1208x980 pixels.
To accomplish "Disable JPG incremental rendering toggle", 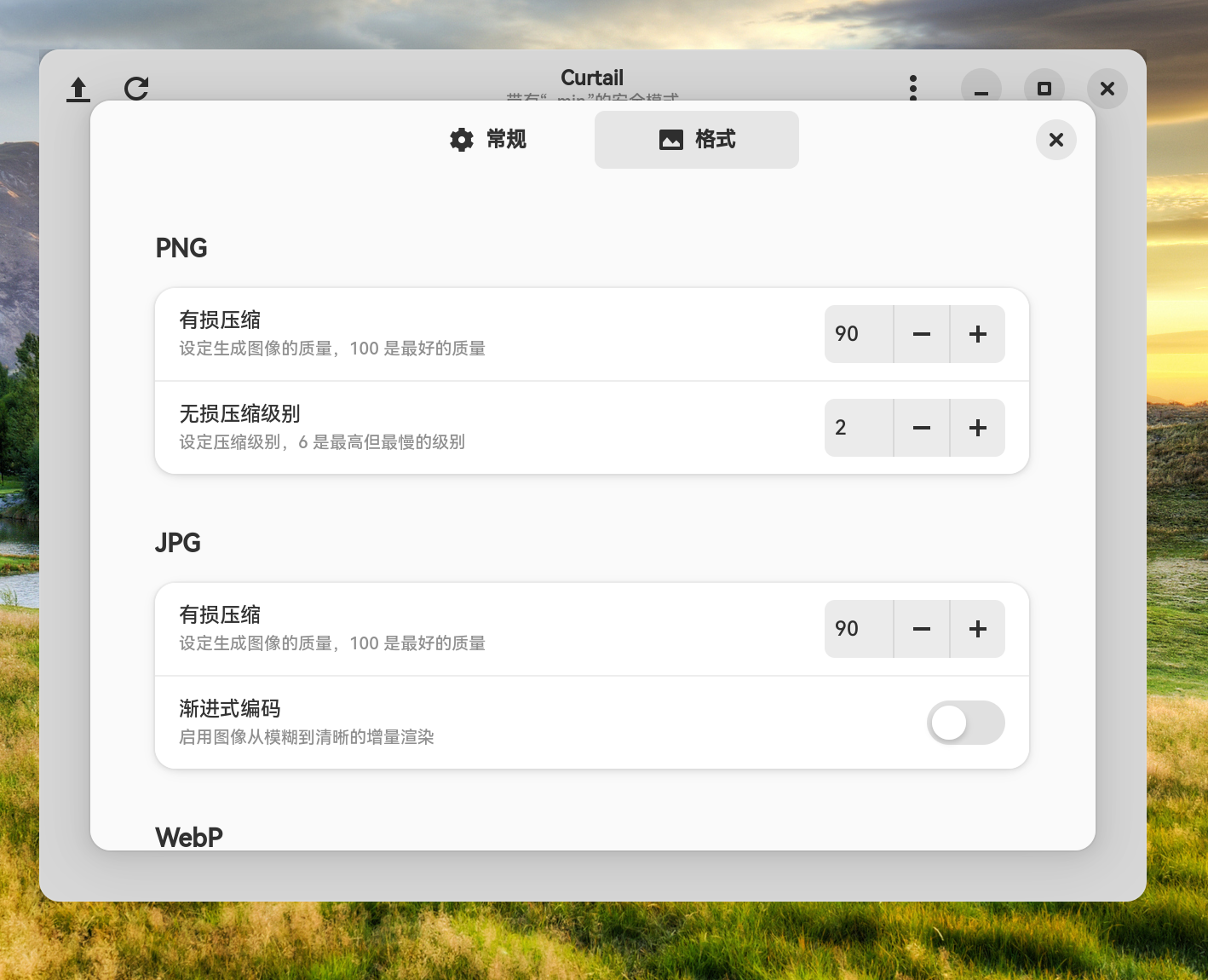I will [965, 723].
